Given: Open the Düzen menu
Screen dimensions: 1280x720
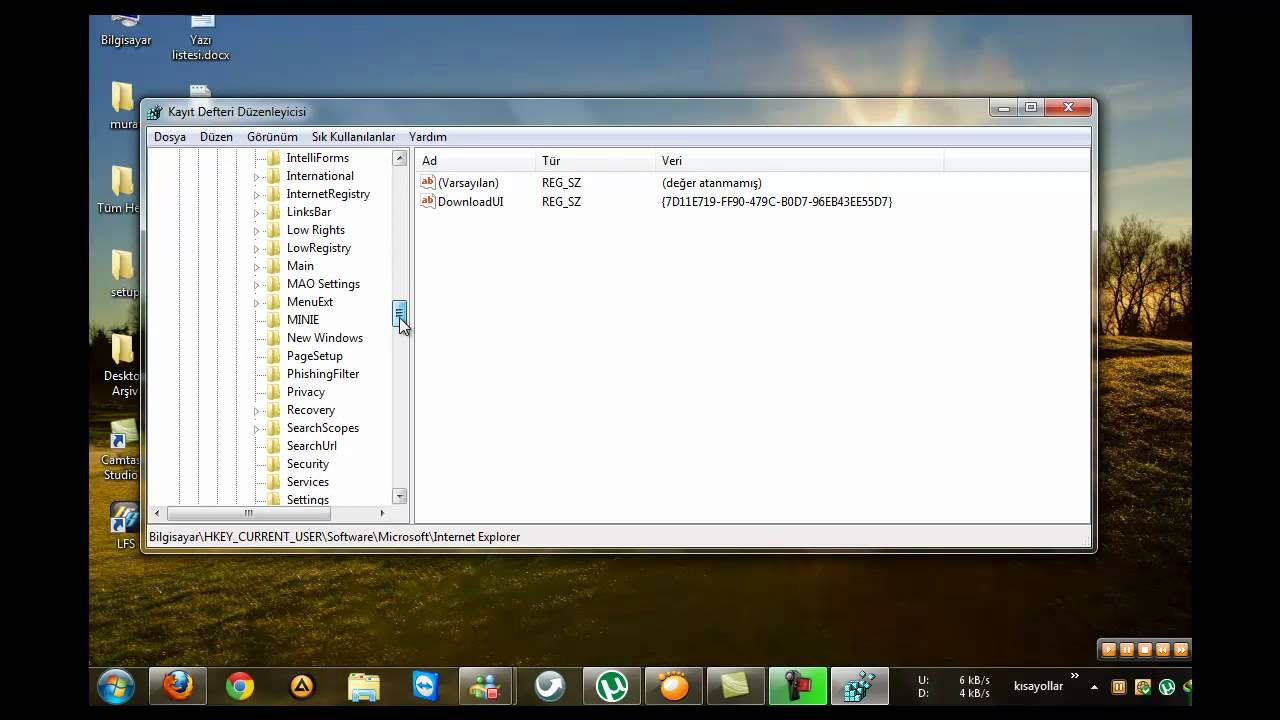Looking at the screenshot, I should point(216,137).
